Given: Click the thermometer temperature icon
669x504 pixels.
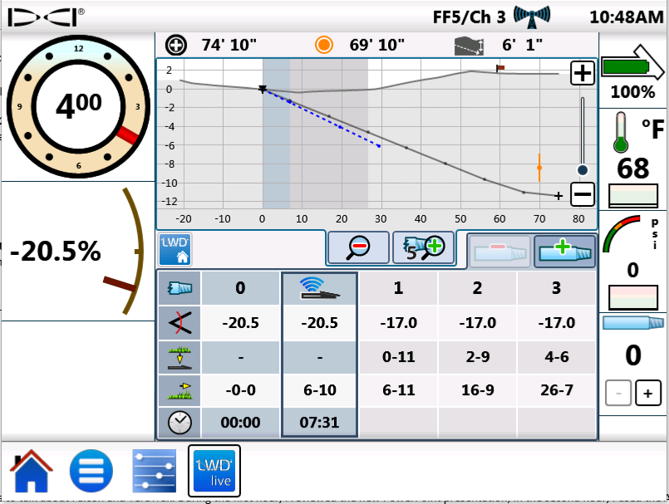Looking at the screenshot, I should tap(621, 133).
